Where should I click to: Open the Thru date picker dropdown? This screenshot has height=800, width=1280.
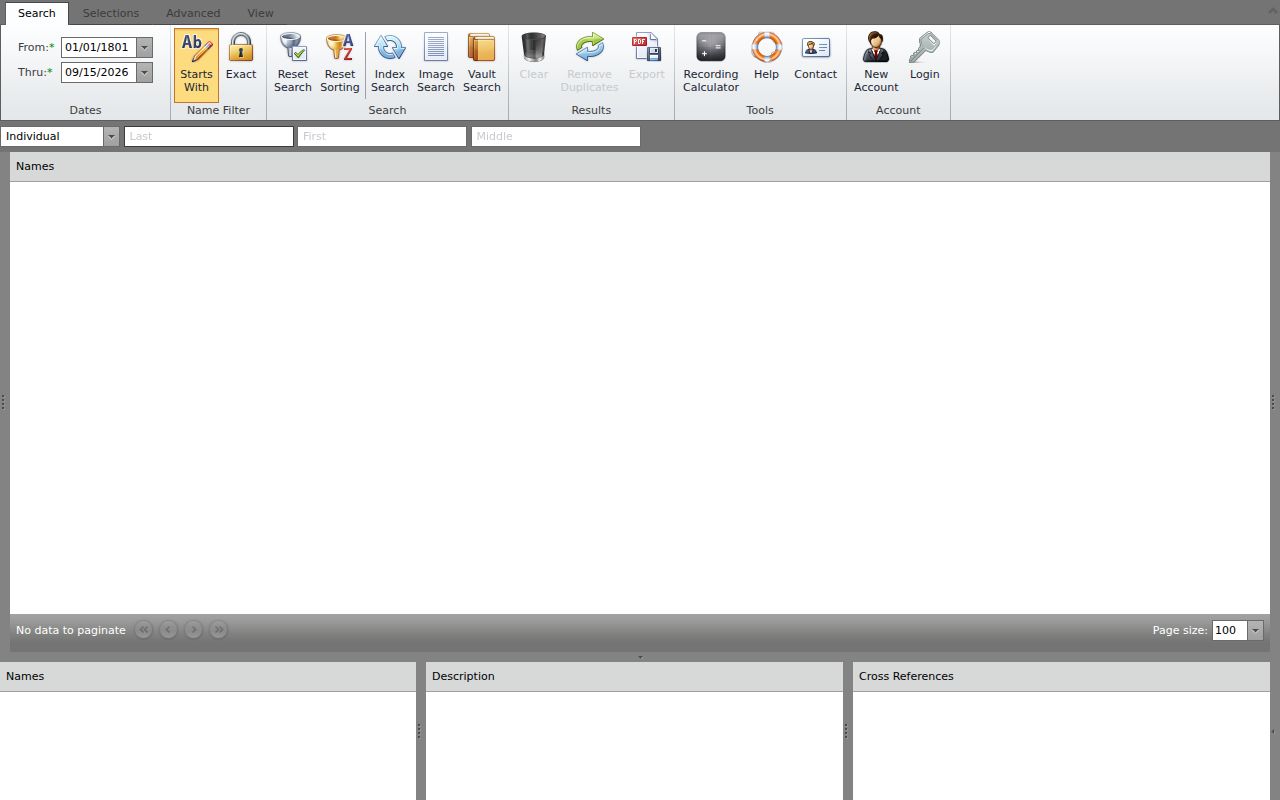click(x=145, y=72)
